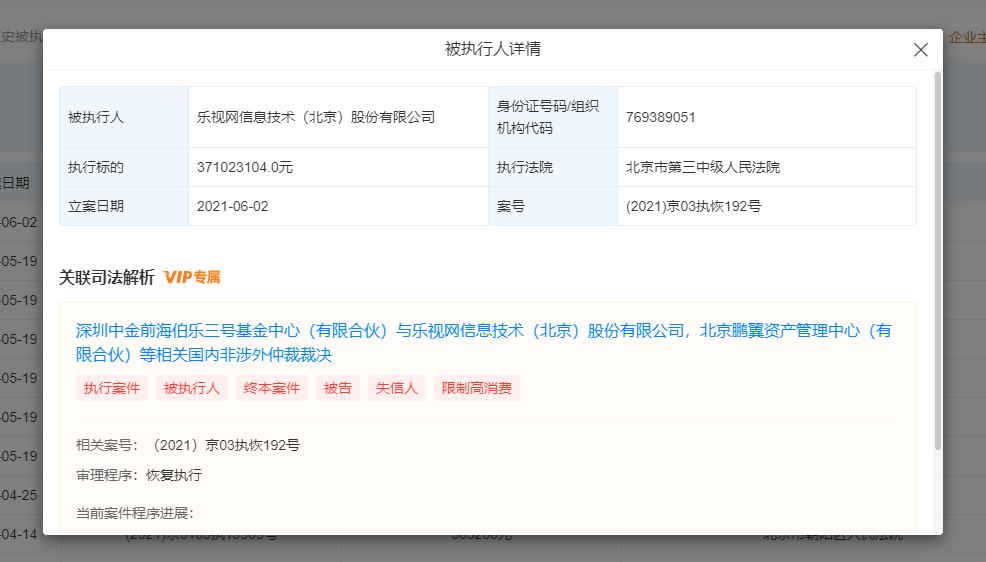Click the 身份证号码/组织机构代码 label cell

click(553, 118)
